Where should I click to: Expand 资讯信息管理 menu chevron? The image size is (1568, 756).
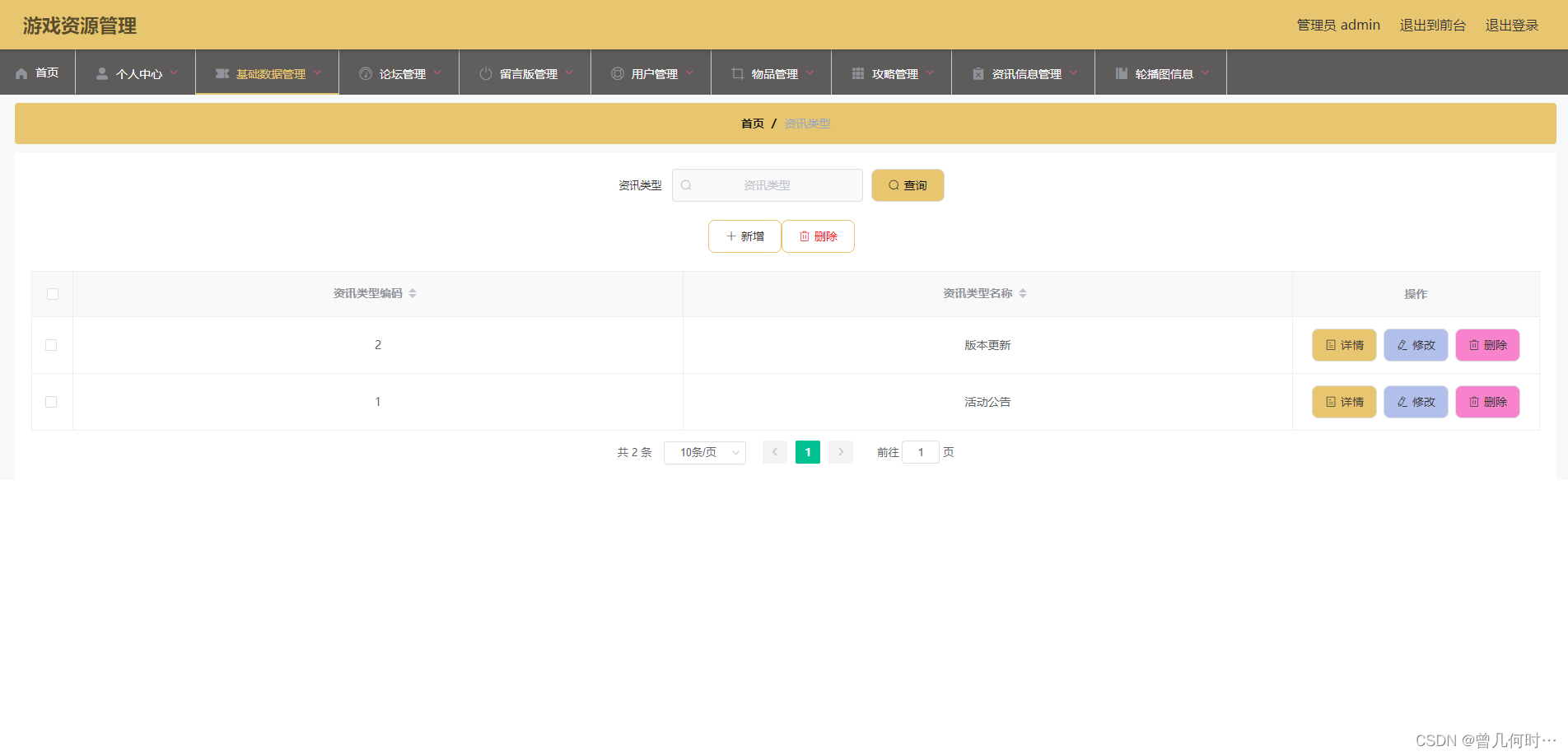1073,72
